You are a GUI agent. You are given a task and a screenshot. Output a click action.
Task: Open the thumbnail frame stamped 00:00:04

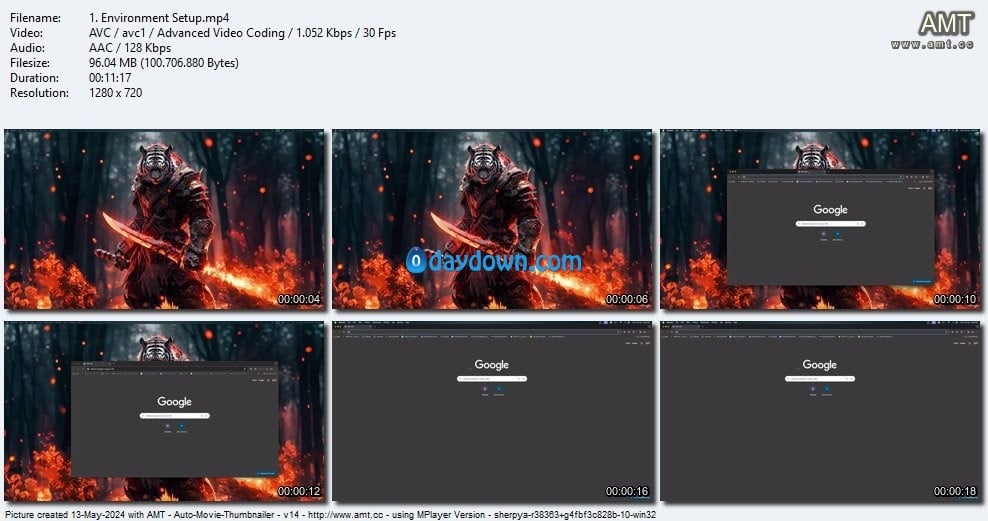164,219
